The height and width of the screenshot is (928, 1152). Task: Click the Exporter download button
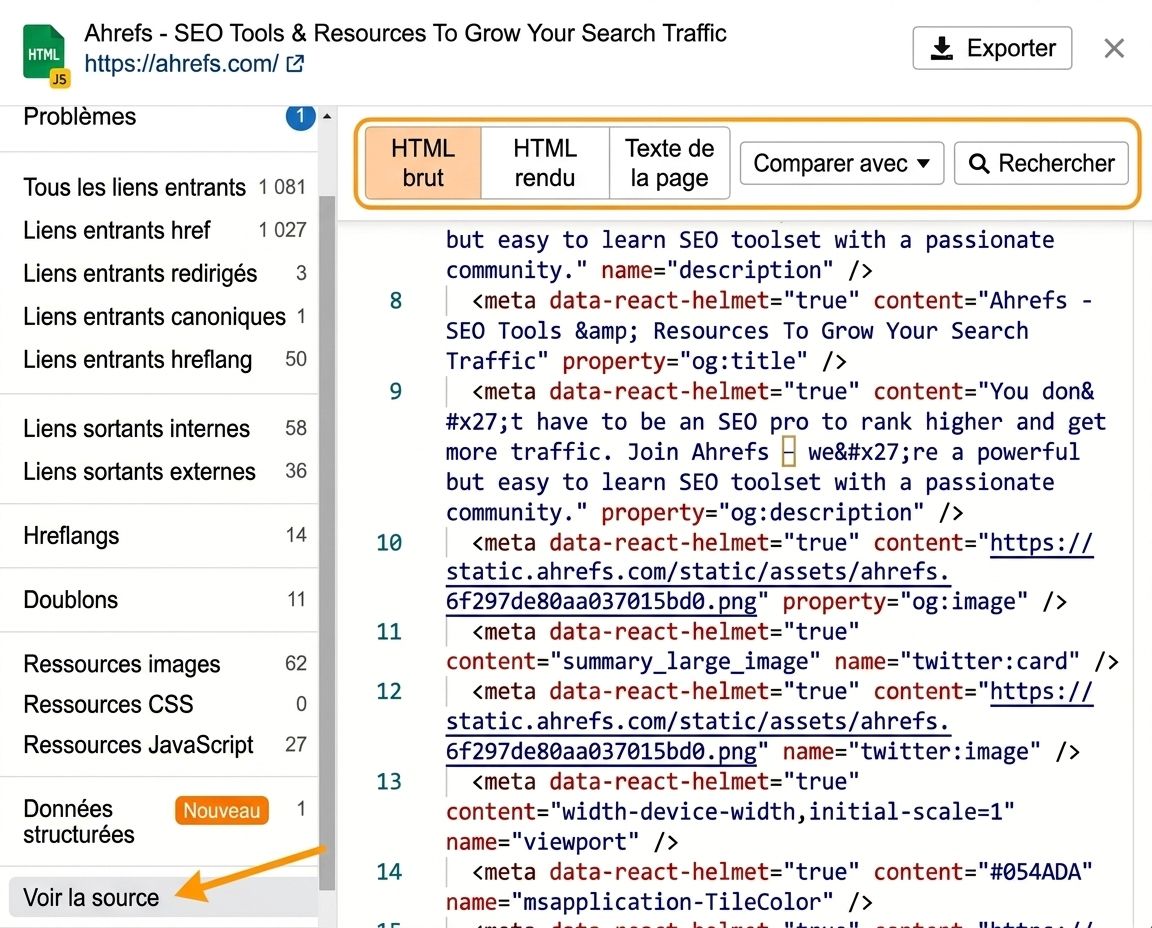click(992, 48)
